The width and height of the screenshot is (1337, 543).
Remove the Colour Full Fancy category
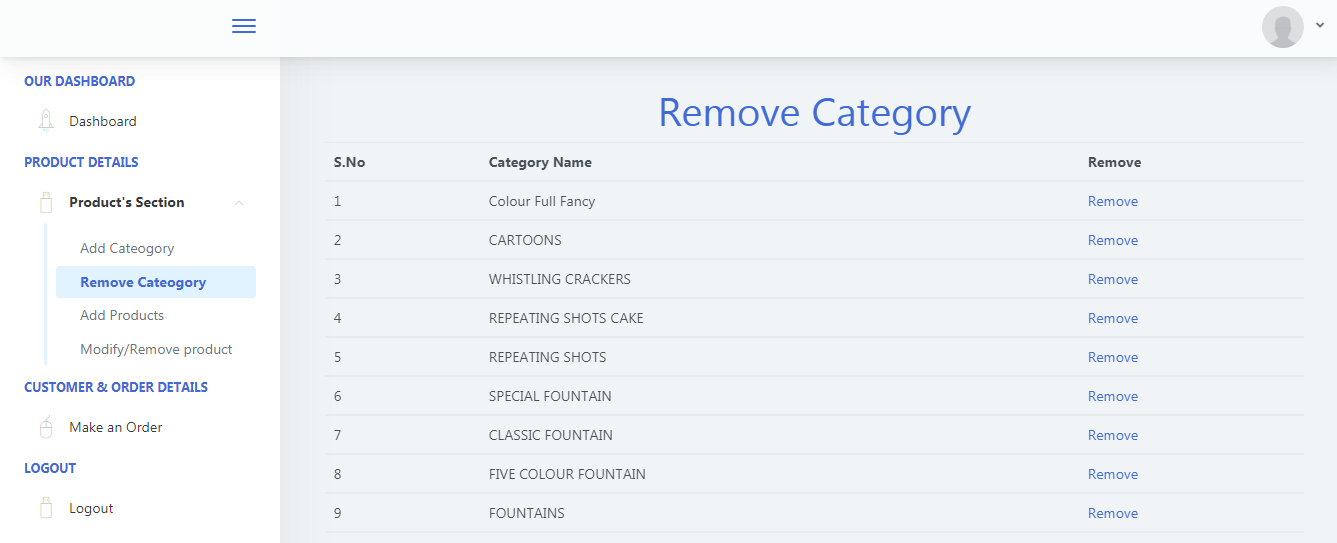1112,201
